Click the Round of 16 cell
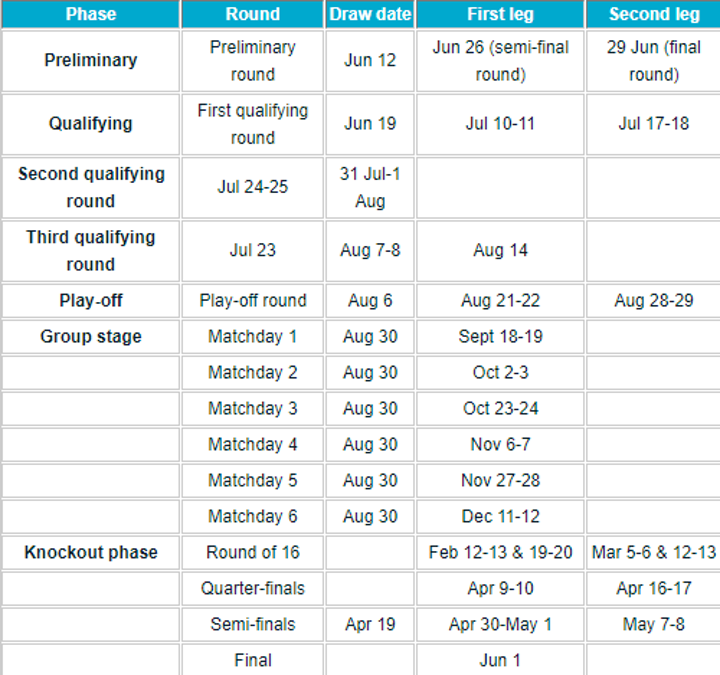Screen dimensions: 720x675 [x=252, y=553]
